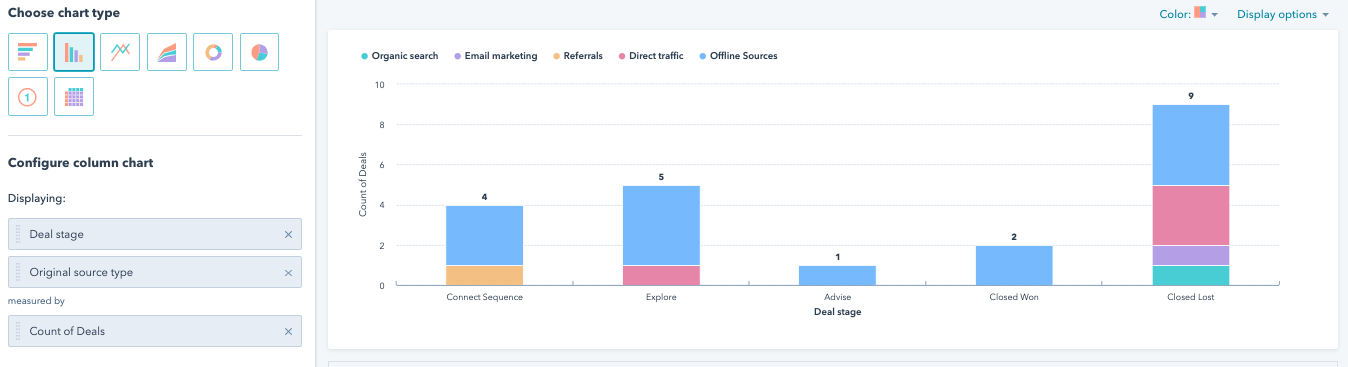
Task: Click the Closed Lost axis label
Action: tap(1191, 298)
